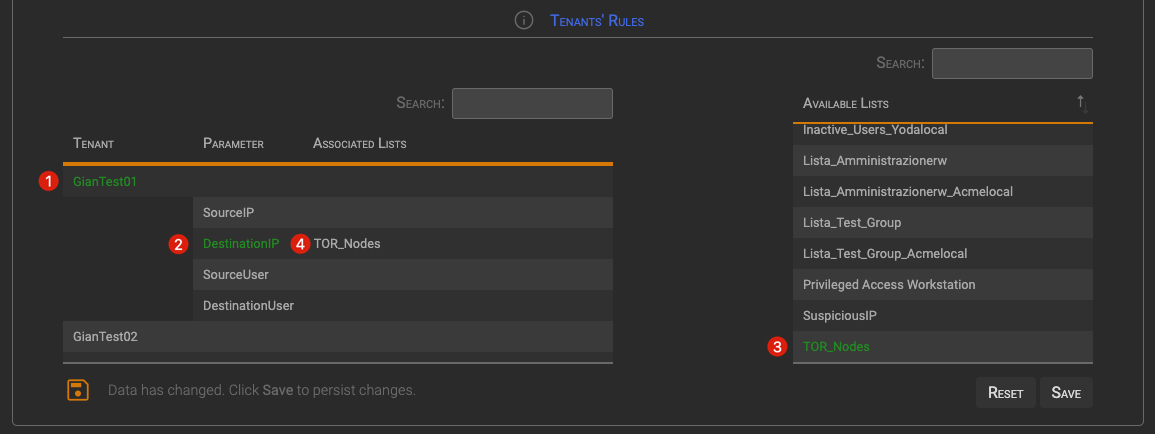Choose the SourceUser parameter row
1155x434 pixels.
click(235, 275)
